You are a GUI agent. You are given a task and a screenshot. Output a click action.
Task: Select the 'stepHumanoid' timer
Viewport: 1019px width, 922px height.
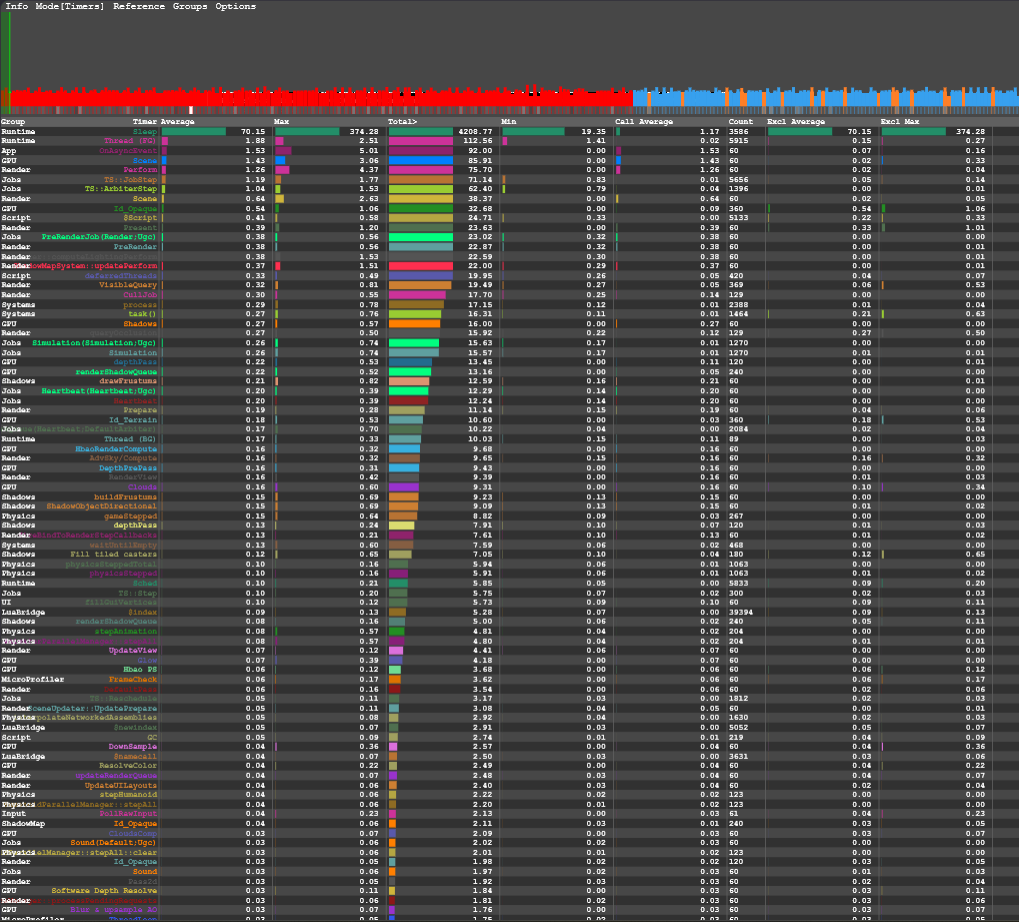(128, 795)
